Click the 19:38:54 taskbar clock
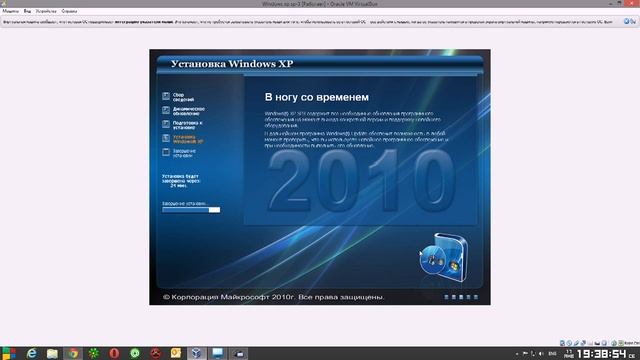Screen dimensions: 640x360 pos(602,353)
